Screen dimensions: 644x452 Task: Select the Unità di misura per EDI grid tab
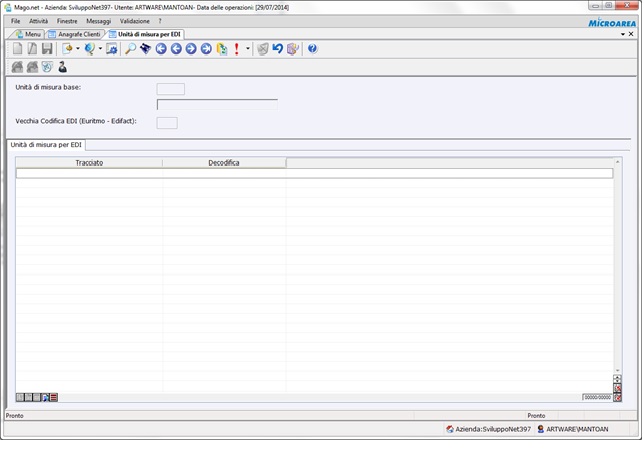(x=46, y=145)
